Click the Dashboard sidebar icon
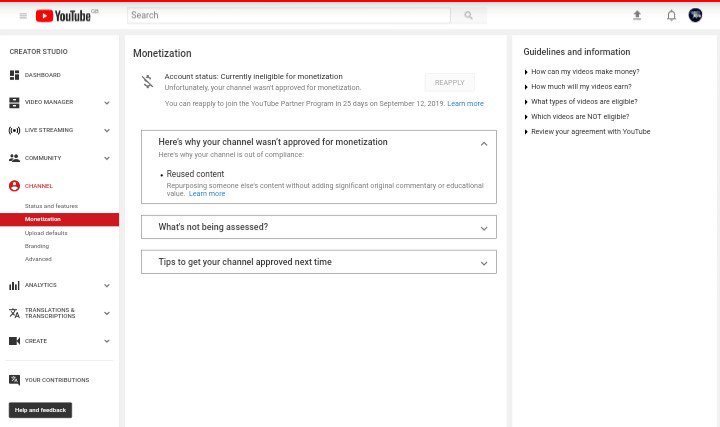The width and height of the screenshot is (720, 427). 14,75
